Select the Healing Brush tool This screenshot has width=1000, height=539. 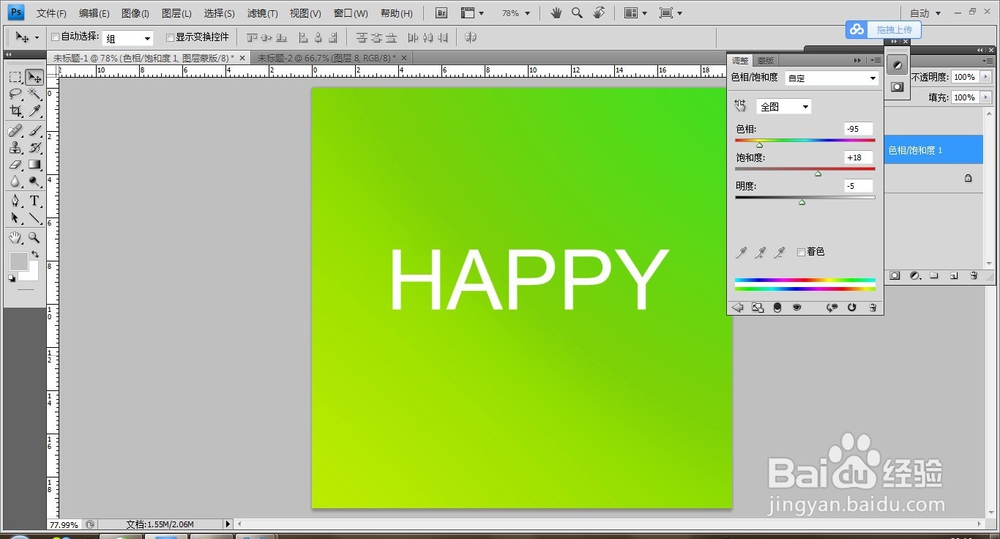[x=15, y=131]
